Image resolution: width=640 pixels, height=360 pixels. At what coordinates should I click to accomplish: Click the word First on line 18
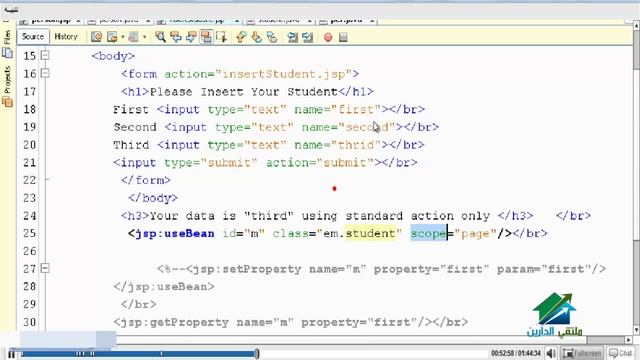point(131,109)
